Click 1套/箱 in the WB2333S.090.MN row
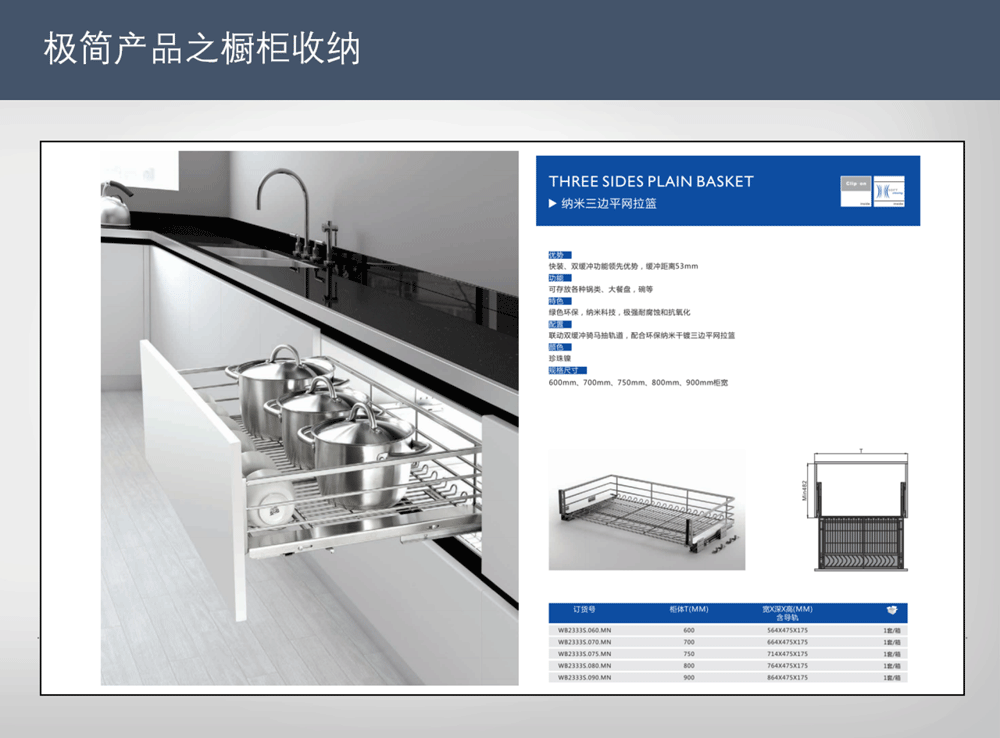Screen dimensions: 1000x738 tap(892, 678)
